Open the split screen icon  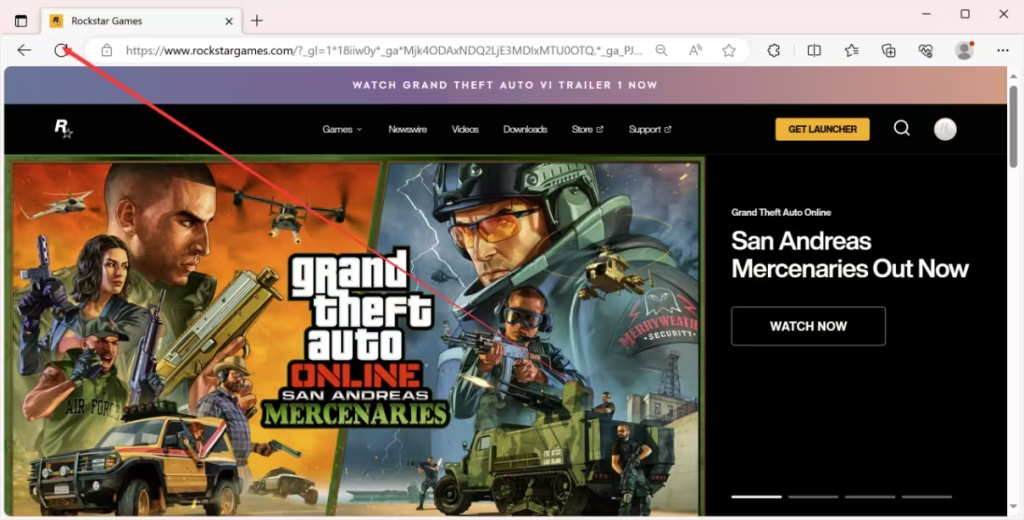click(x=814, y=50)
